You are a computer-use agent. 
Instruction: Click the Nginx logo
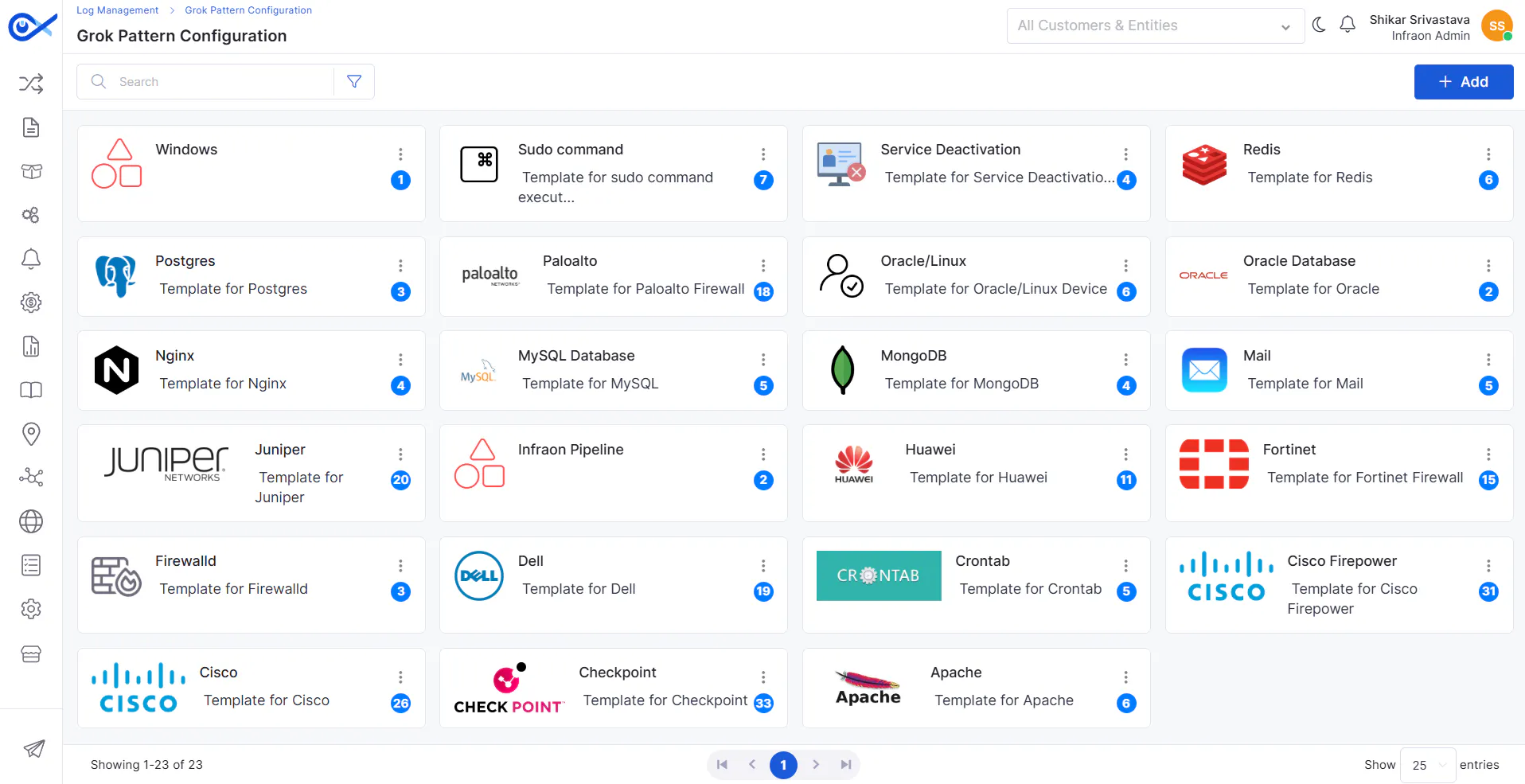116,370
